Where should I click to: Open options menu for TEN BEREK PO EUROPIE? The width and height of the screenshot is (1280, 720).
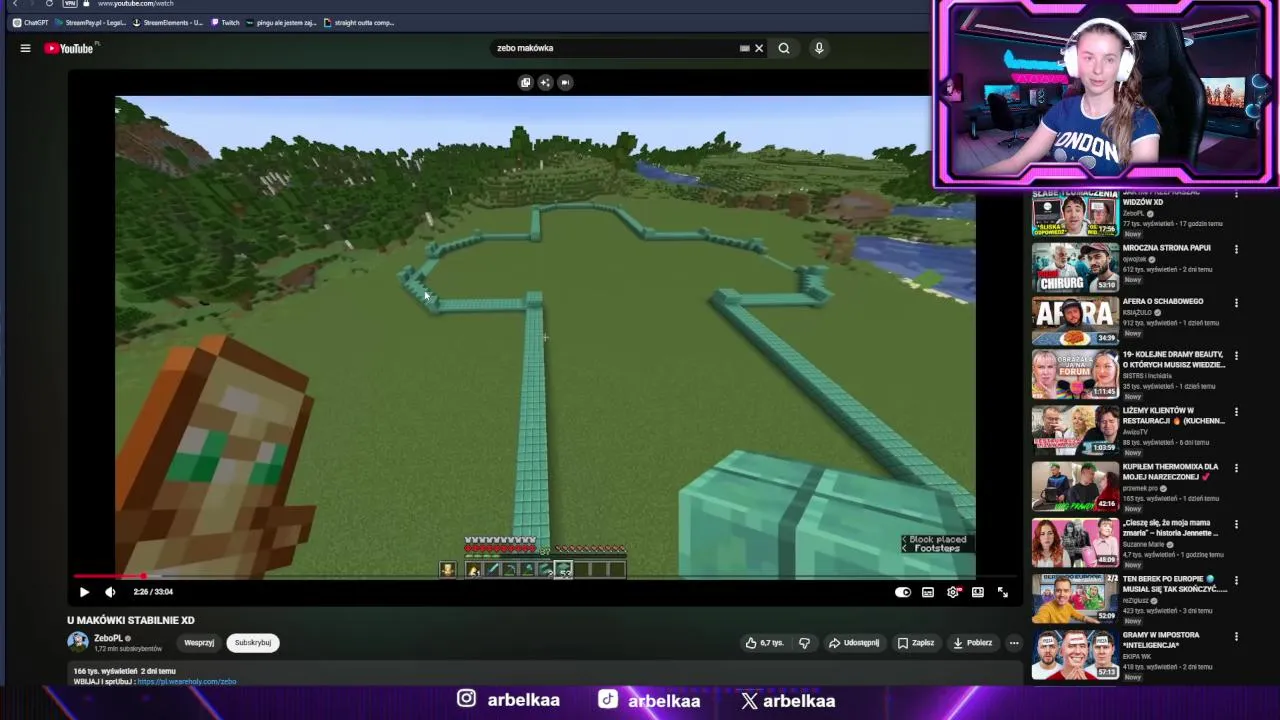pos(1236,580)
